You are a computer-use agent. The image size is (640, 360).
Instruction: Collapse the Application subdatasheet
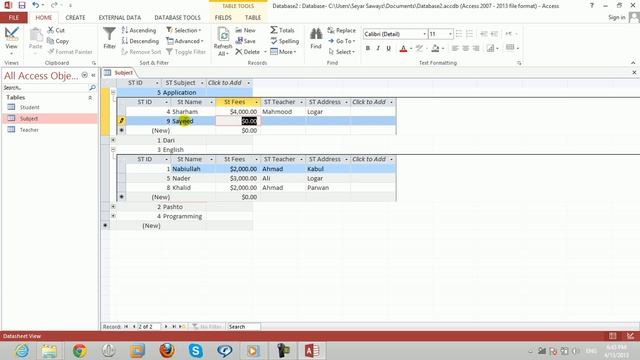(113, 92)
